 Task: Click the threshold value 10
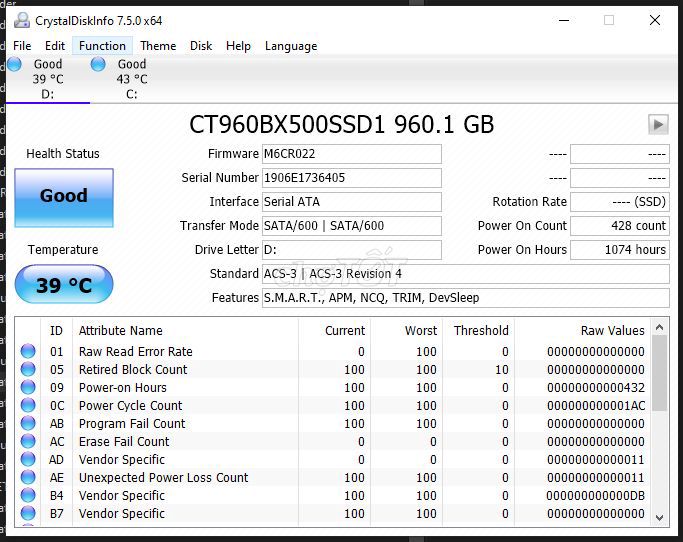pos(501,369)
